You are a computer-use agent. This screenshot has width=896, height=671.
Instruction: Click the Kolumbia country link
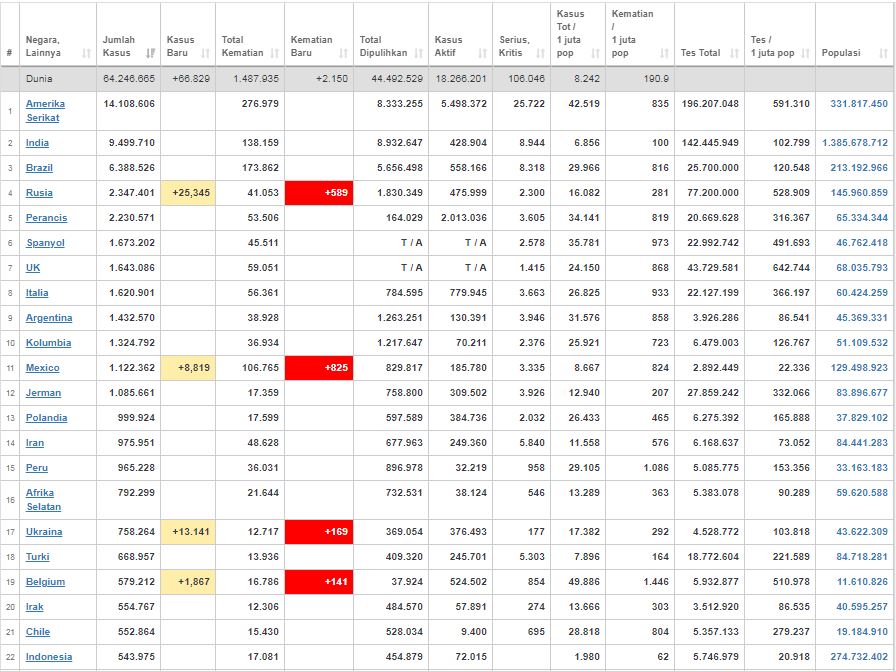[x=49, y=343]
